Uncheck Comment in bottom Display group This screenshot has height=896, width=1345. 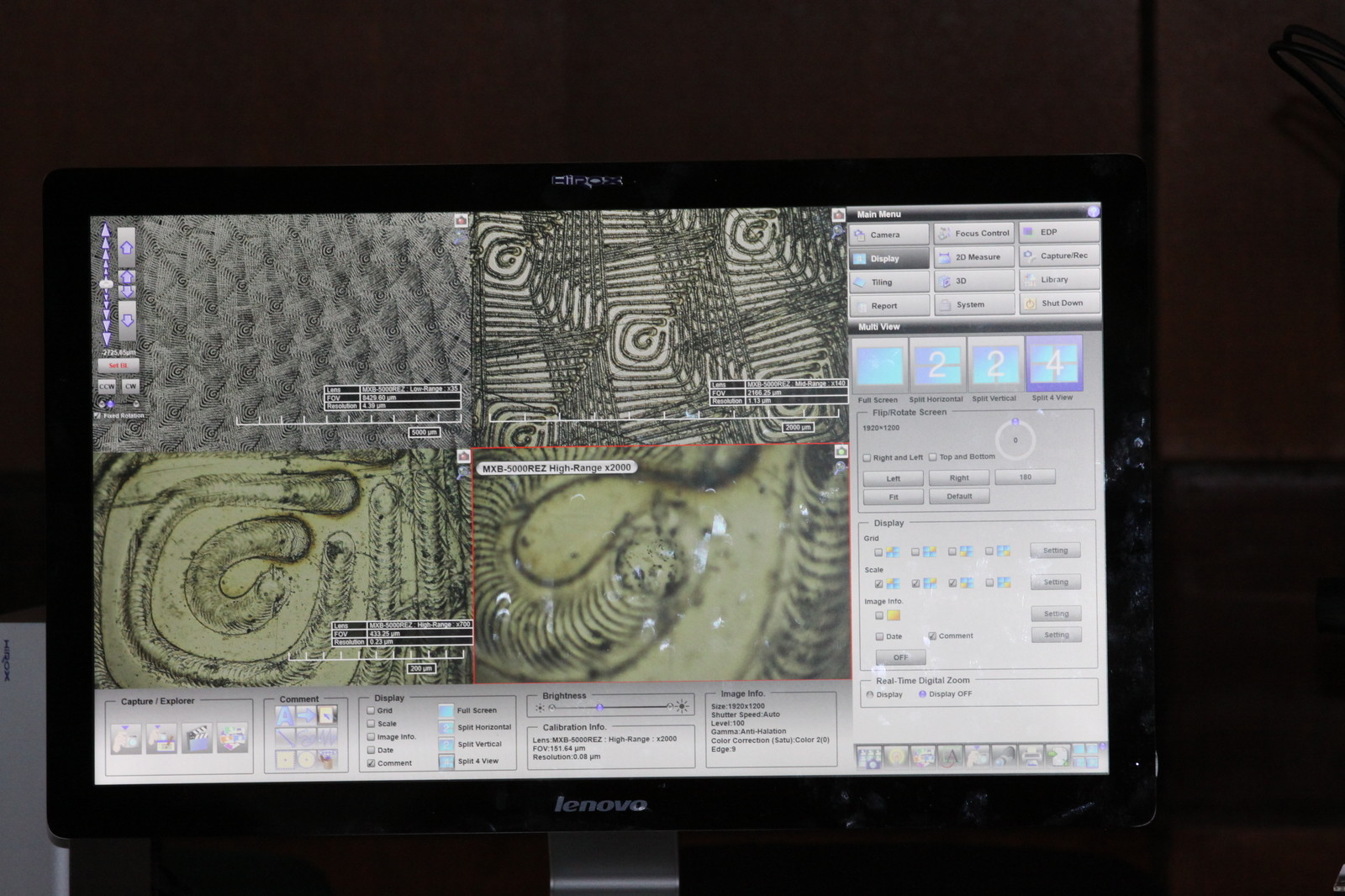371,763
